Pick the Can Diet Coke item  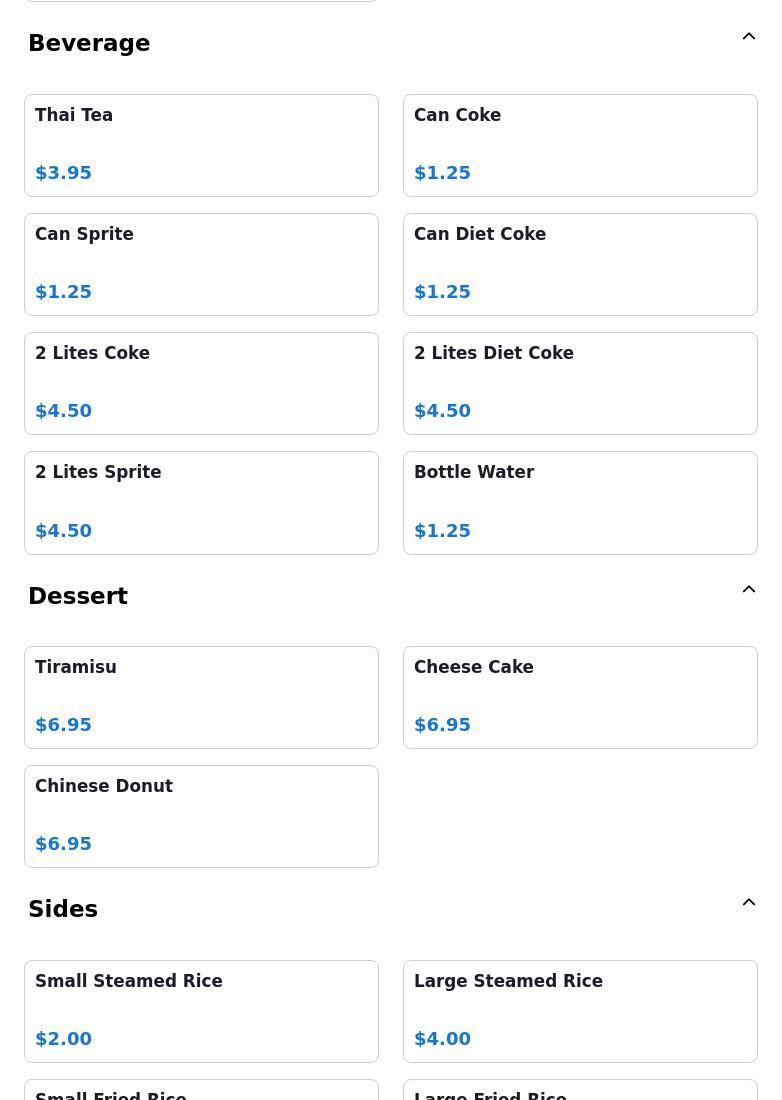coord(580,264)
